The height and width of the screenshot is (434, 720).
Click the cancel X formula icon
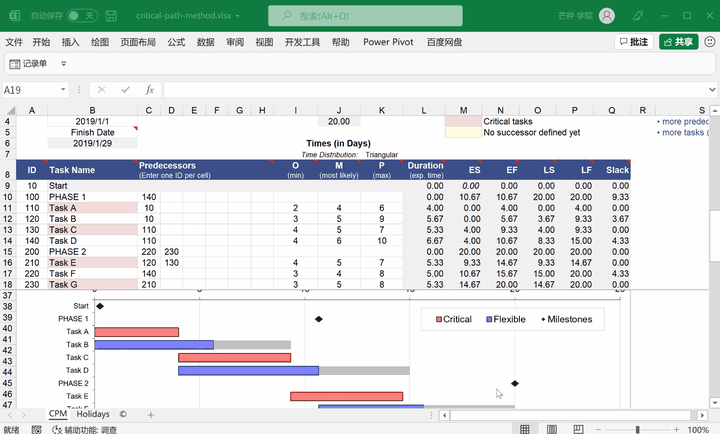(x=101, y=90)
